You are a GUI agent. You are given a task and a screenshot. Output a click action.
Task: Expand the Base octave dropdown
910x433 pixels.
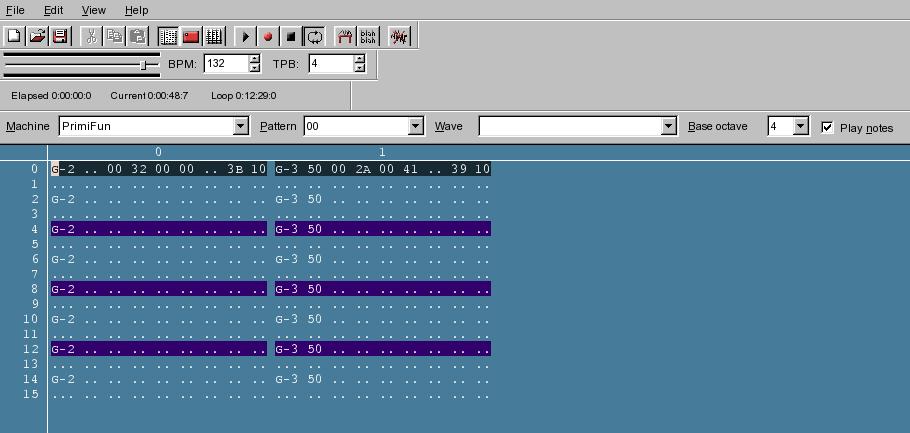[801, 126]
